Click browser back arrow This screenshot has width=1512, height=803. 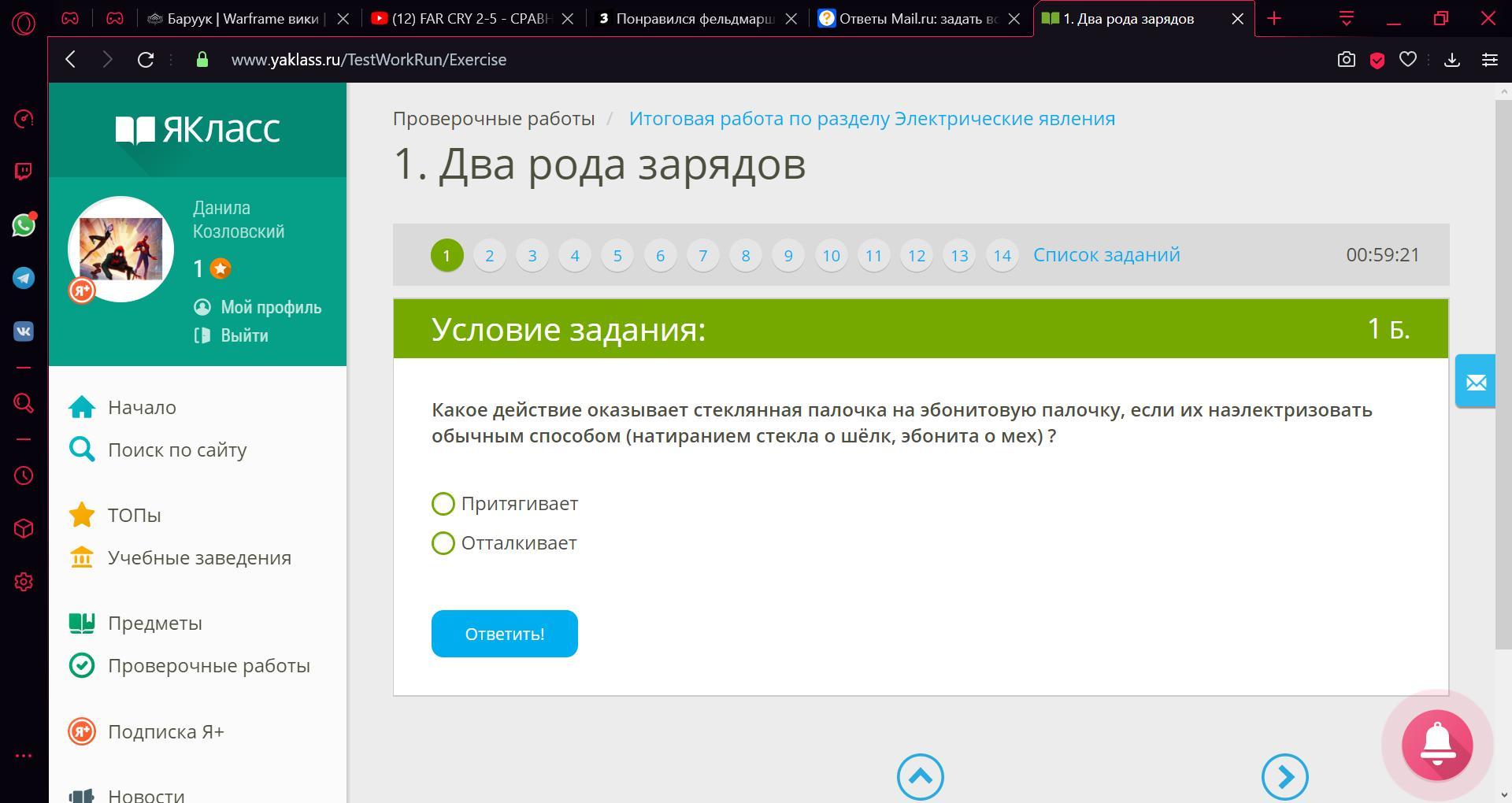point(71,60)
